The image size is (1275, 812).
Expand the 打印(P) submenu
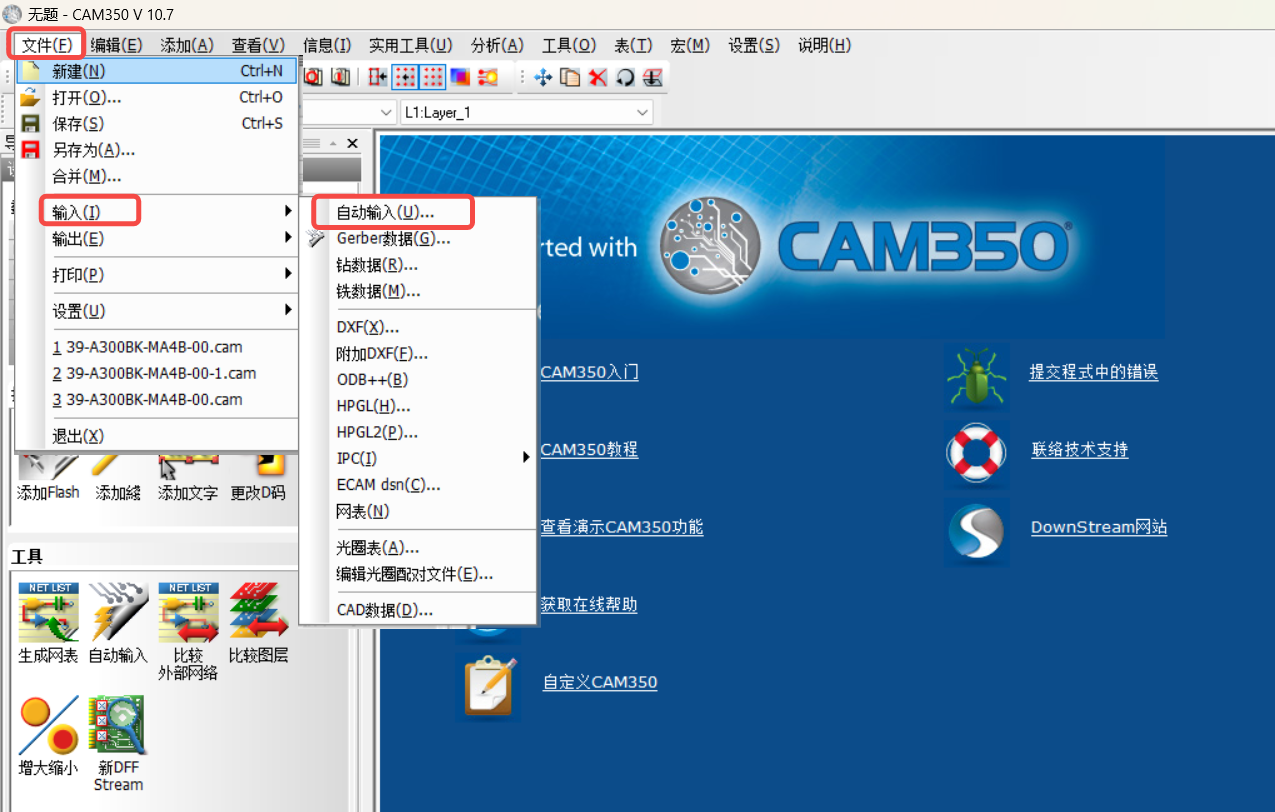click(157, 274)
